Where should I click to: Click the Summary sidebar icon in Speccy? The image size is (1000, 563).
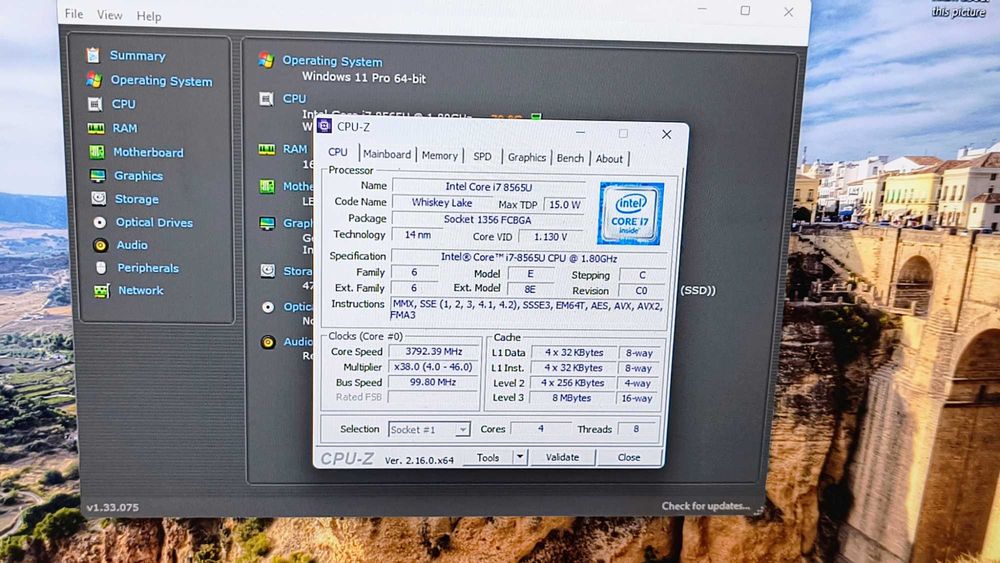point(93,55)
